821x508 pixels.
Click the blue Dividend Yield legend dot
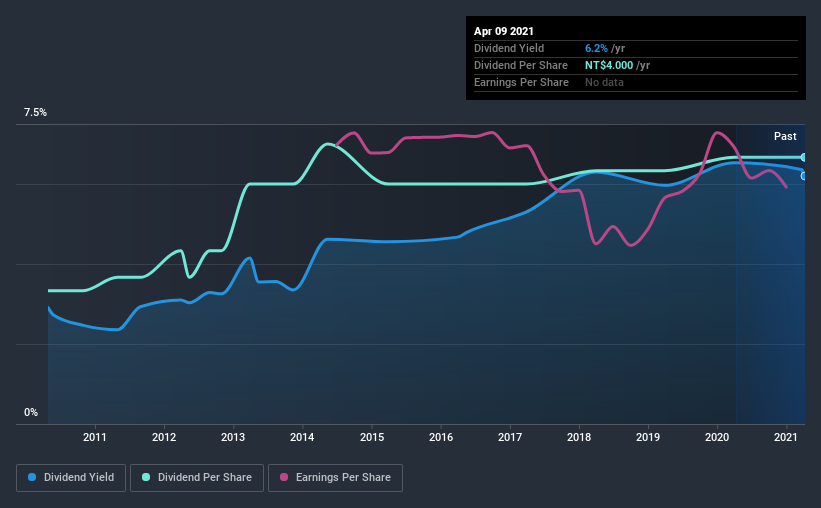pyautogui.click(x=31, y=478)
